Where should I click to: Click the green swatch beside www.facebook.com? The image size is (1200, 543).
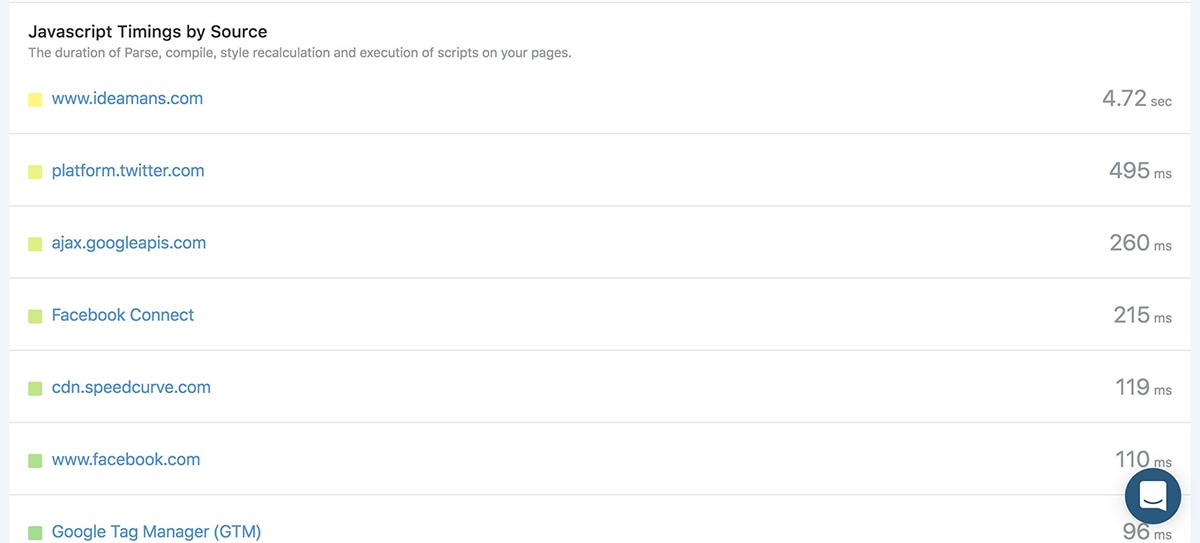coord(35,461)
